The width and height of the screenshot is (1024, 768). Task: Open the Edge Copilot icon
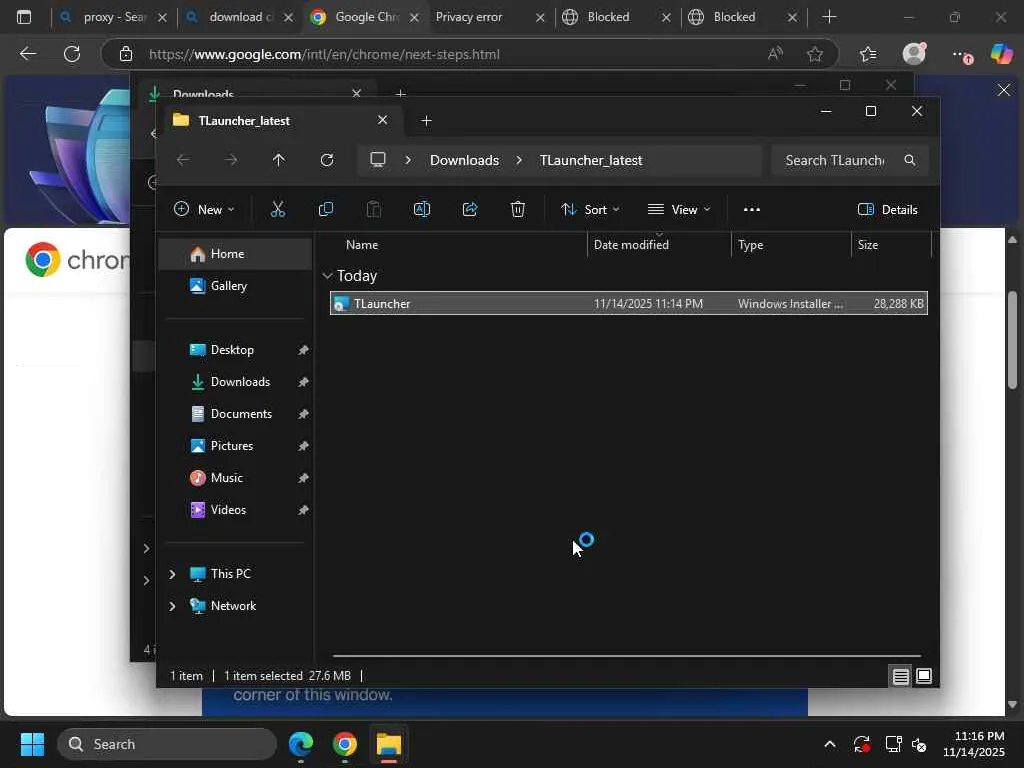point(1000,54)
